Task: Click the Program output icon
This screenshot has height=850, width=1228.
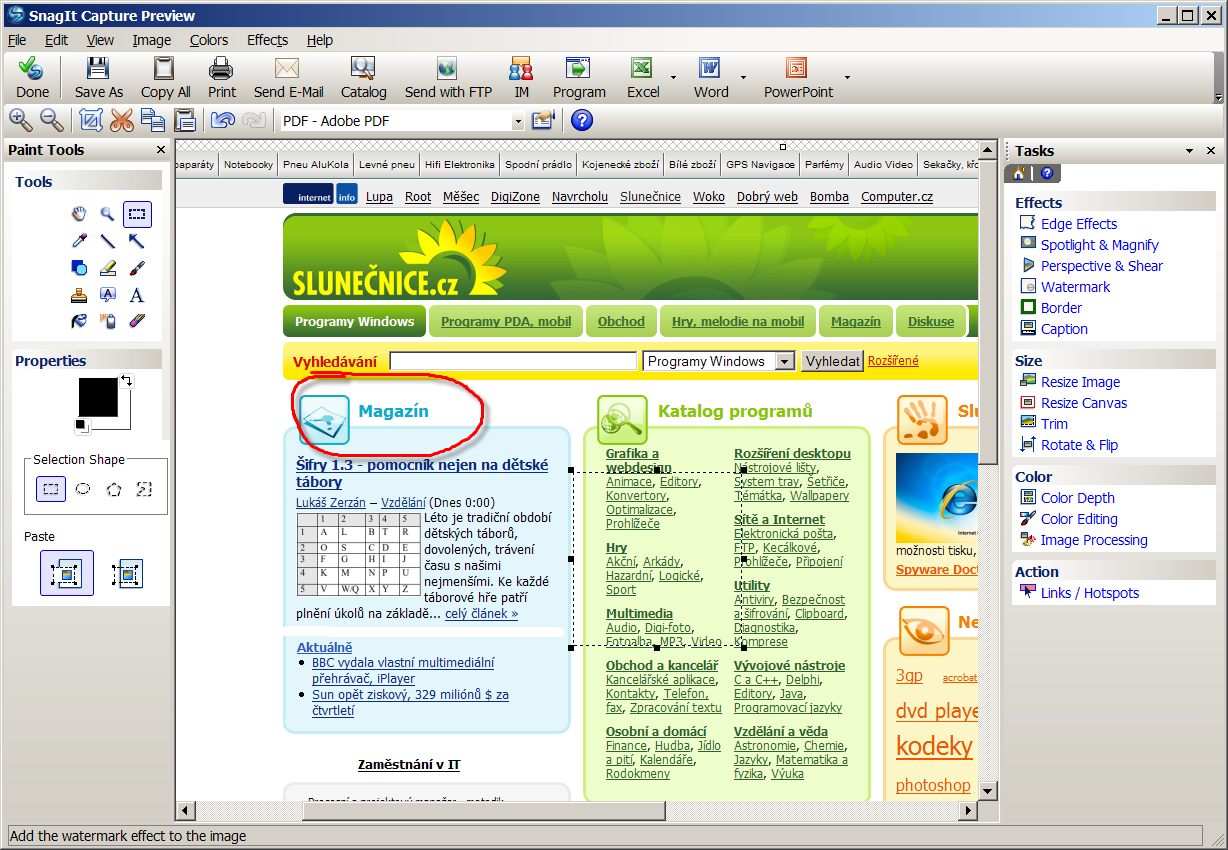Action: coord(578,69)
